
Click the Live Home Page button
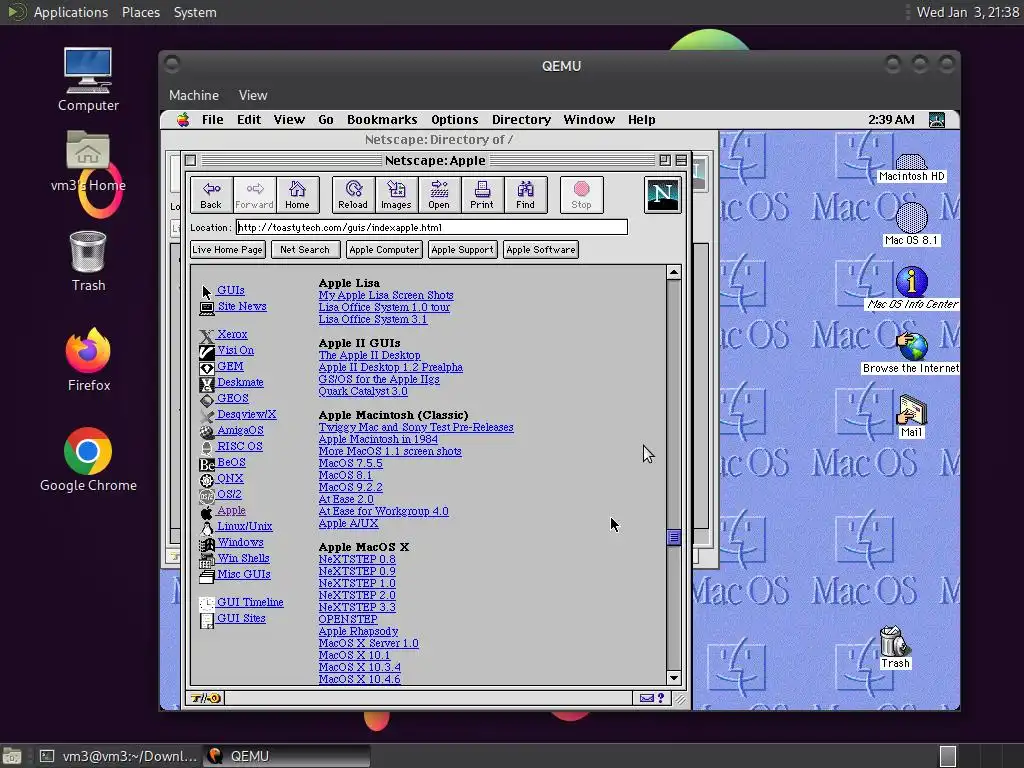(227, 249)
